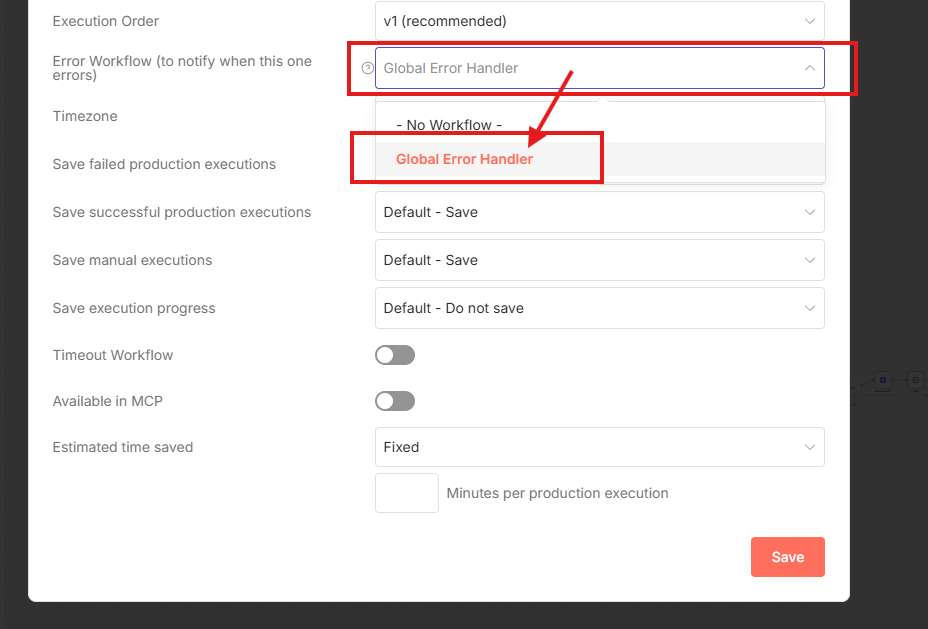Open the 'Default - Do not save' dropdown
The image size is (928, 629).
click(598, 308)
